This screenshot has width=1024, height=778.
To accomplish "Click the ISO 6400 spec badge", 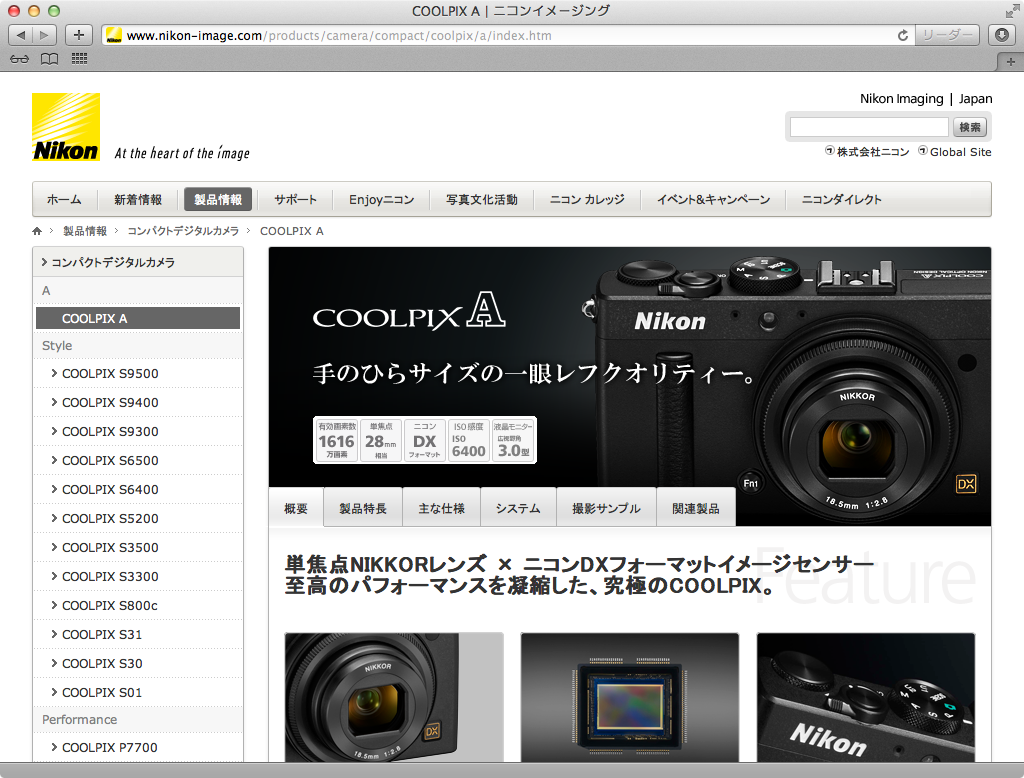I will click(x=469, y=440).
